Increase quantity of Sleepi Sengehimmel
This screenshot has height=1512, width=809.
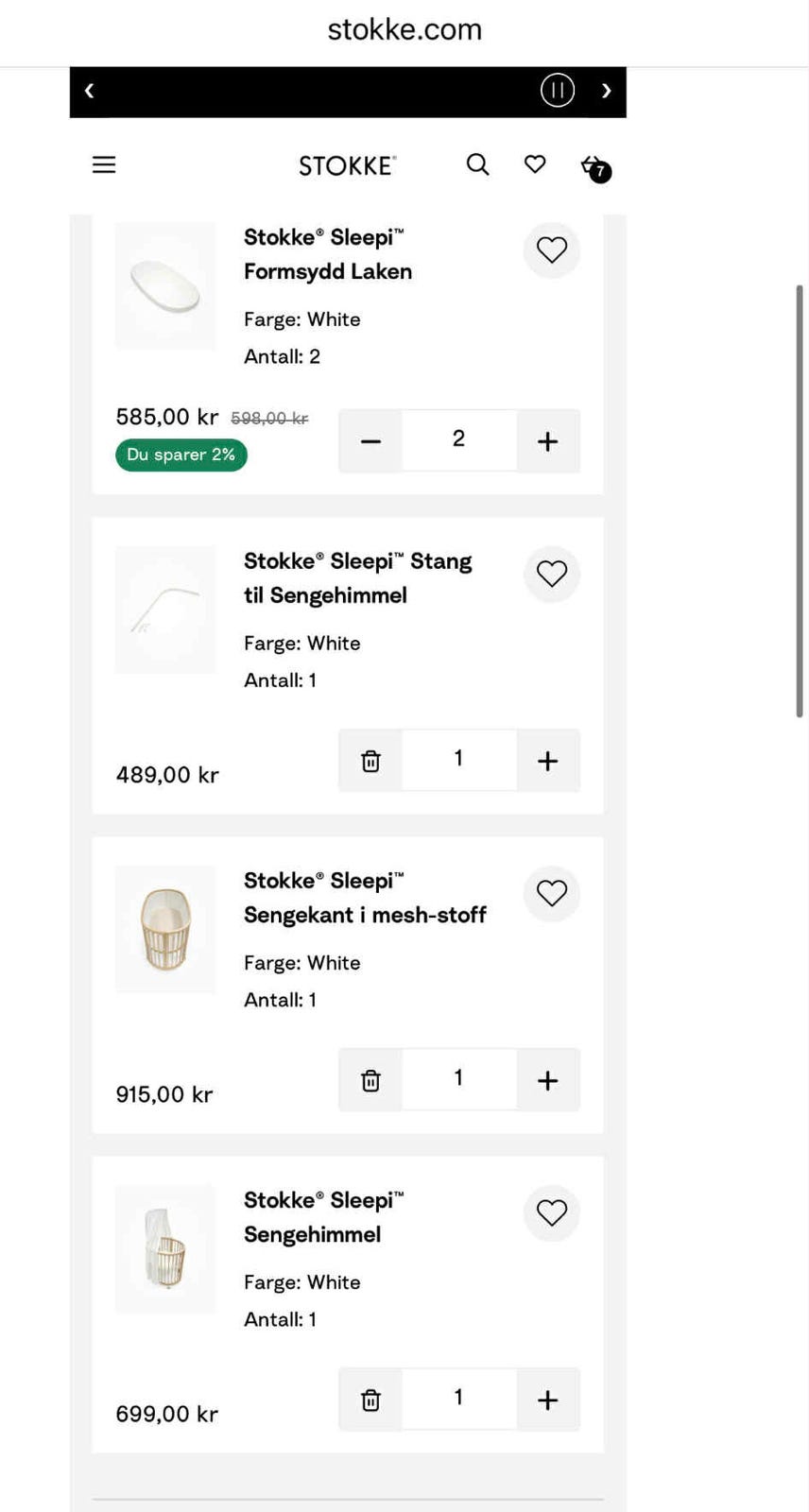547,1400
